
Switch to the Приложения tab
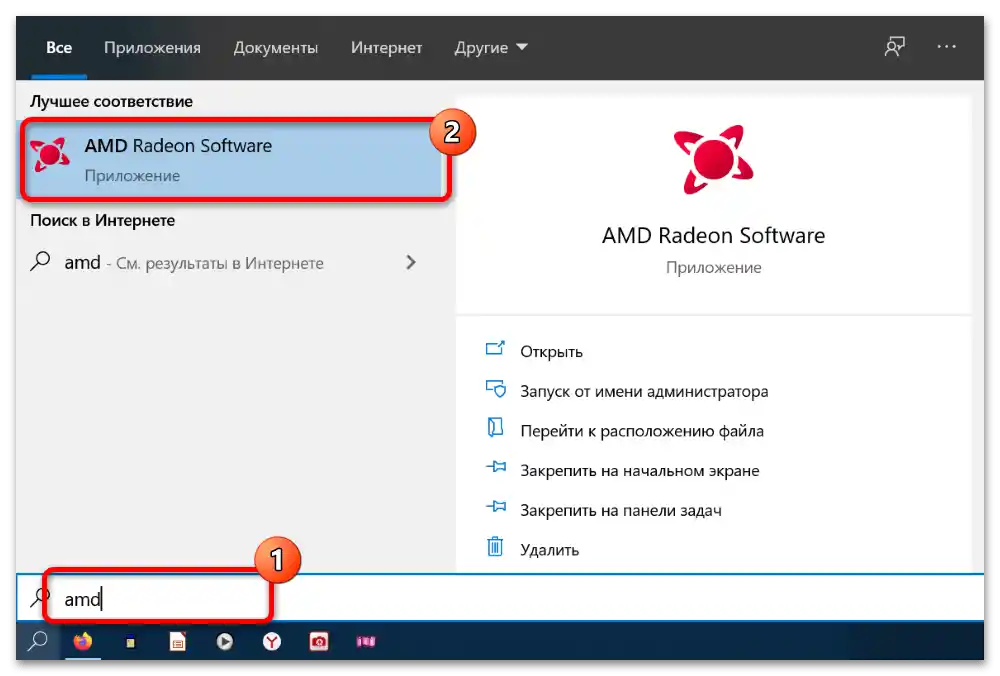[x=152, y=48]
